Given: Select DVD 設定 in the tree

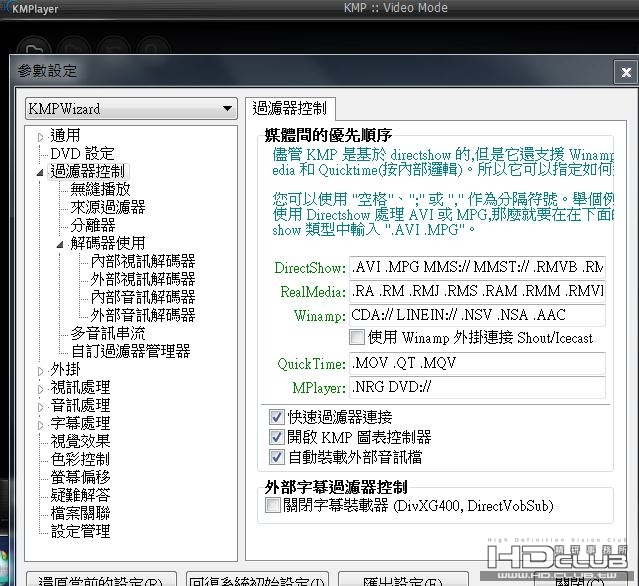Looking at the screenshot, I should (82, 154).
